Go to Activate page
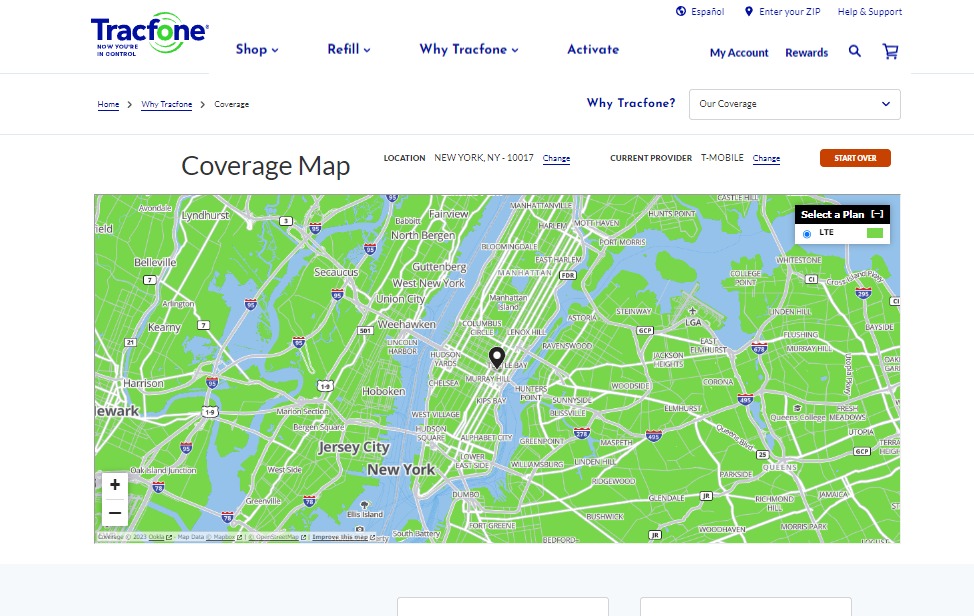This screenshot has height=616, width=974. 593,49
